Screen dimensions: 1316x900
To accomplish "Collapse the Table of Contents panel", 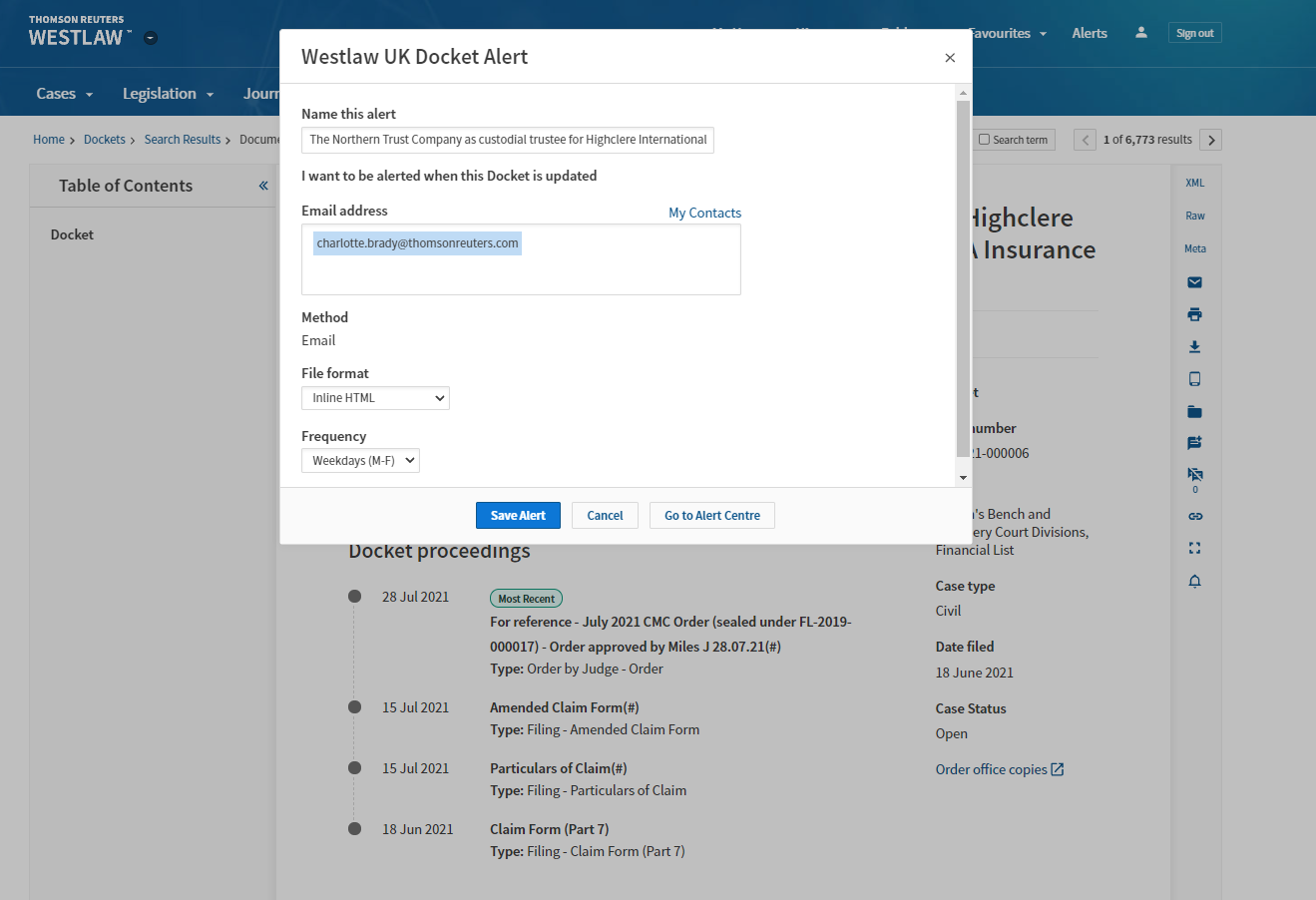I will coord(263,186).
